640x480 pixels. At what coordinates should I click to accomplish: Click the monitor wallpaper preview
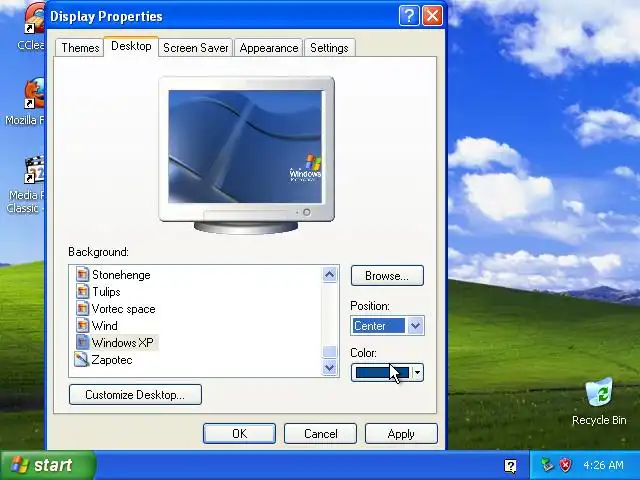[x=245, y=147]
